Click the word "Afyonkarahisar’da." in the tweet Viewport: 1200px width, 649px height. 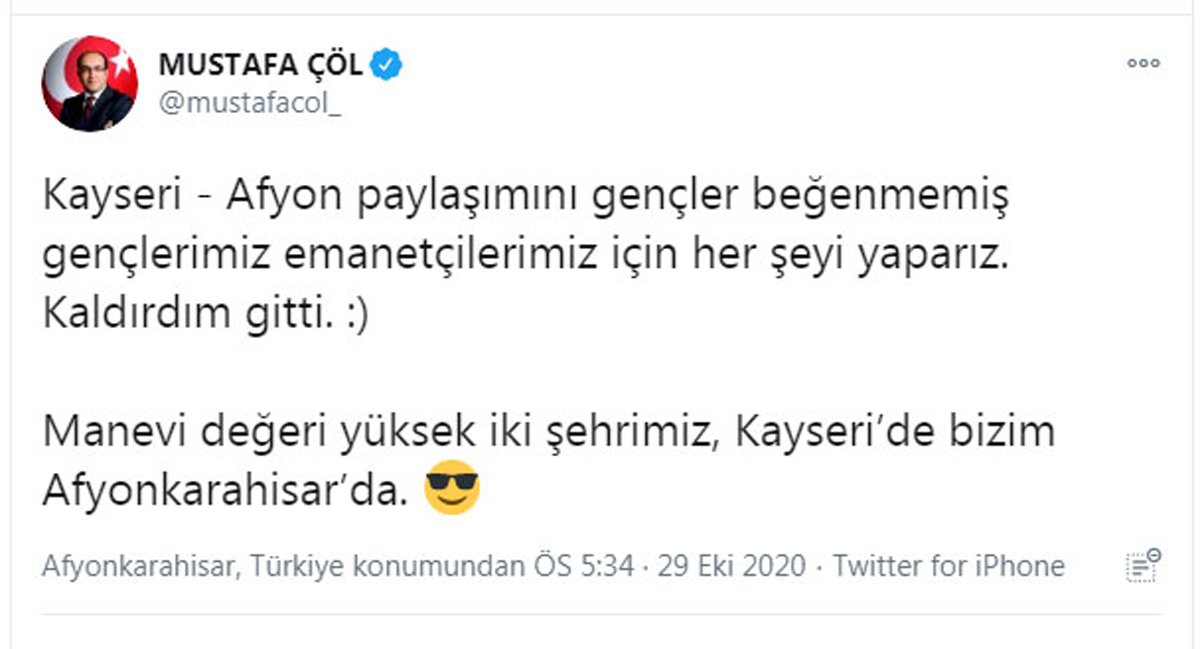tap(225, 488)
